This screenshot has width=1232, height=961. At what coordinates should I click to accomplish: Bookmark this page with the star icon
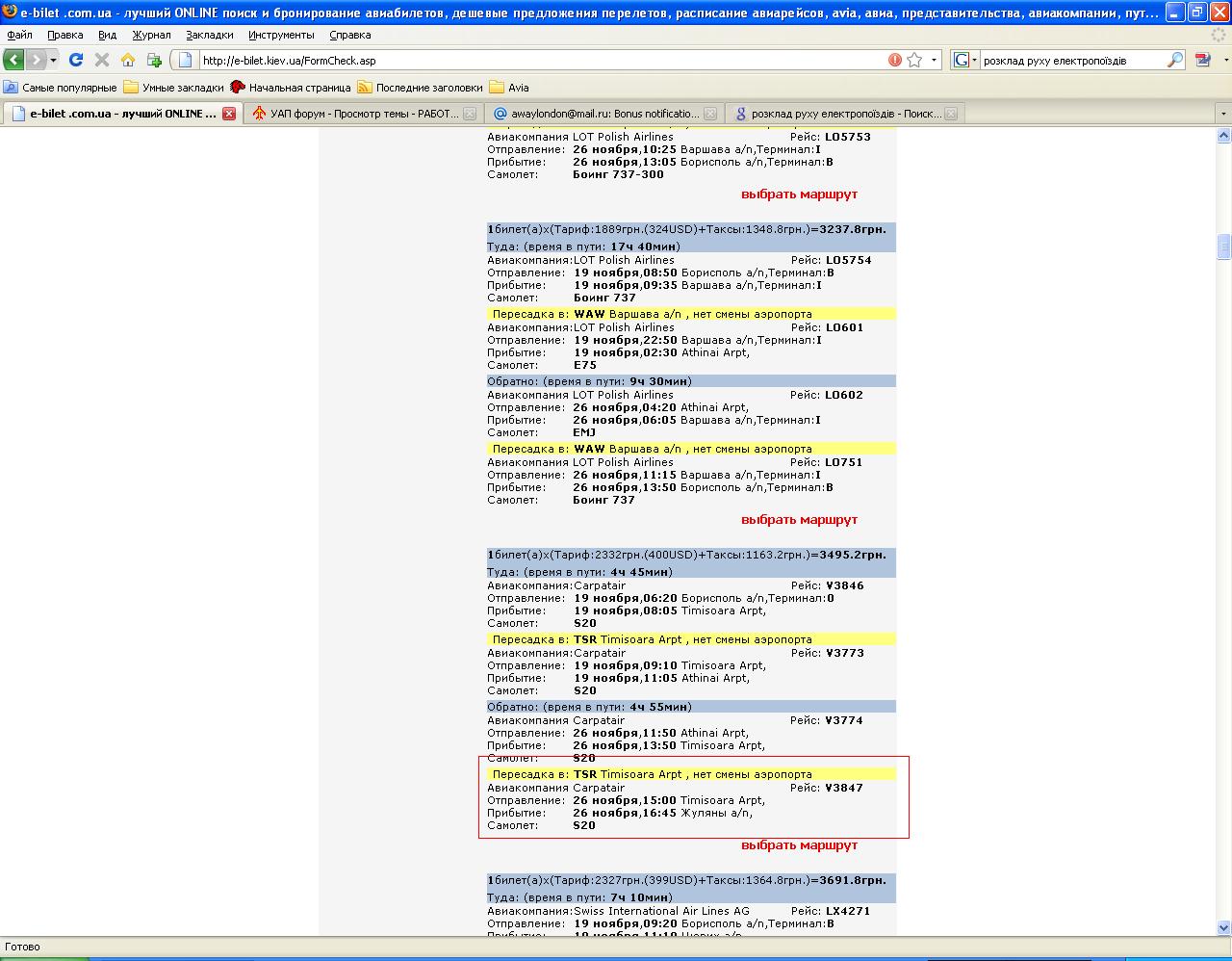[914, 60]
